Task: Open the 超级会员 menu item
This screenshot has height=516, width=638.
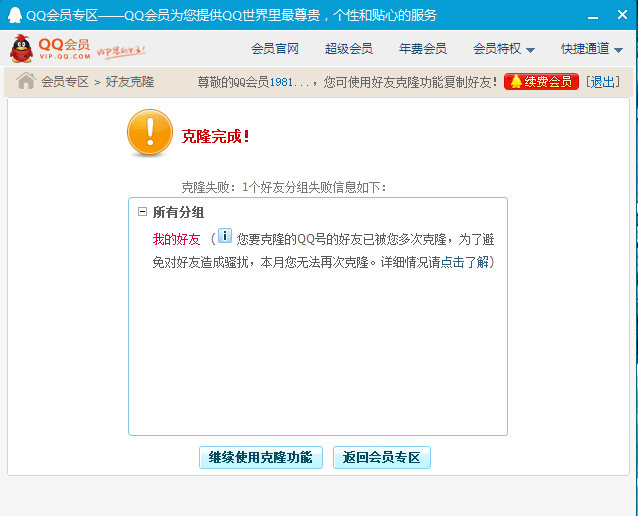Action: [349, 49]
